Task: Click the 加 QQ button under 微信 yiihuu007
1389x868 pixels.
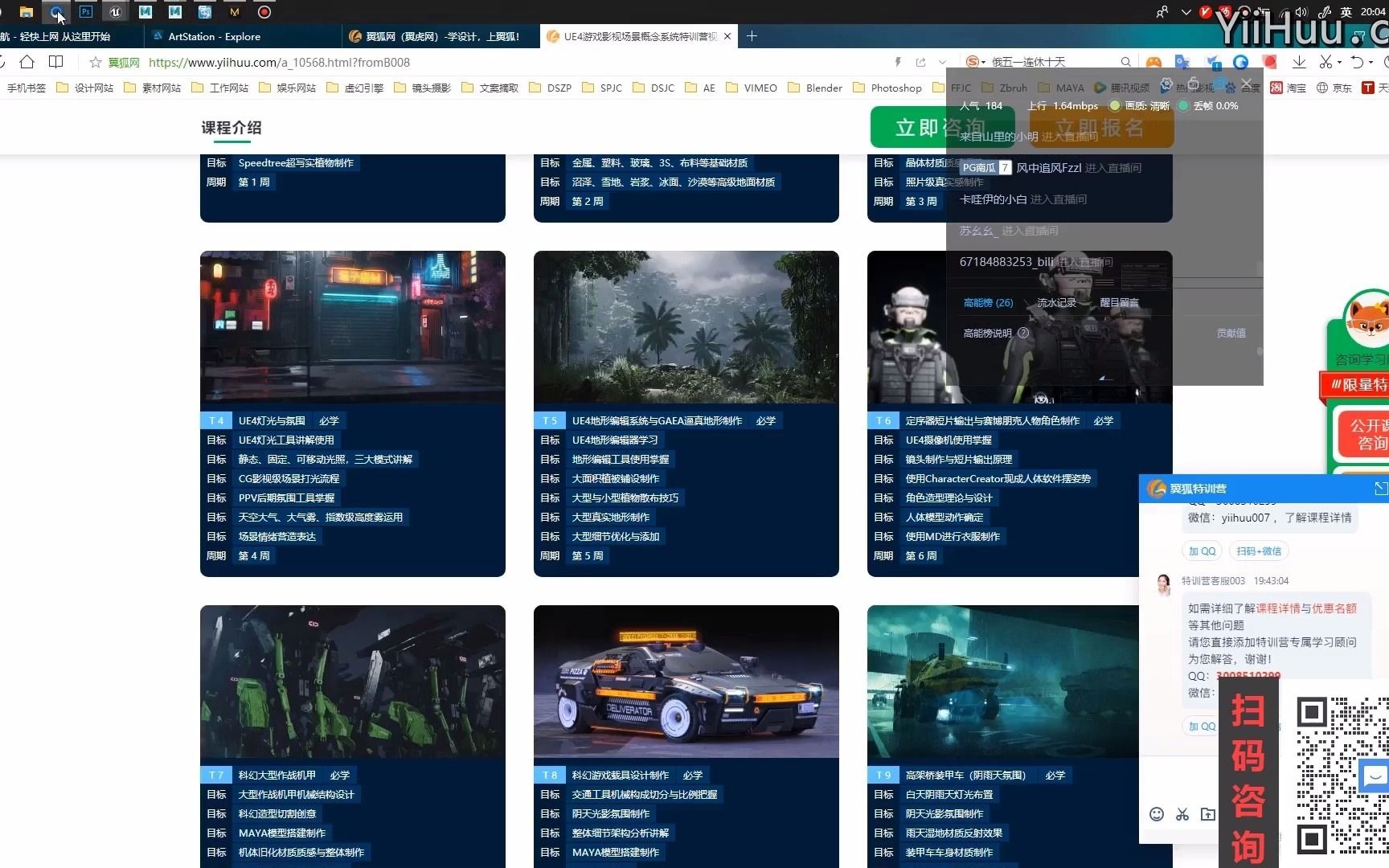Action: tap(1203, 551)
